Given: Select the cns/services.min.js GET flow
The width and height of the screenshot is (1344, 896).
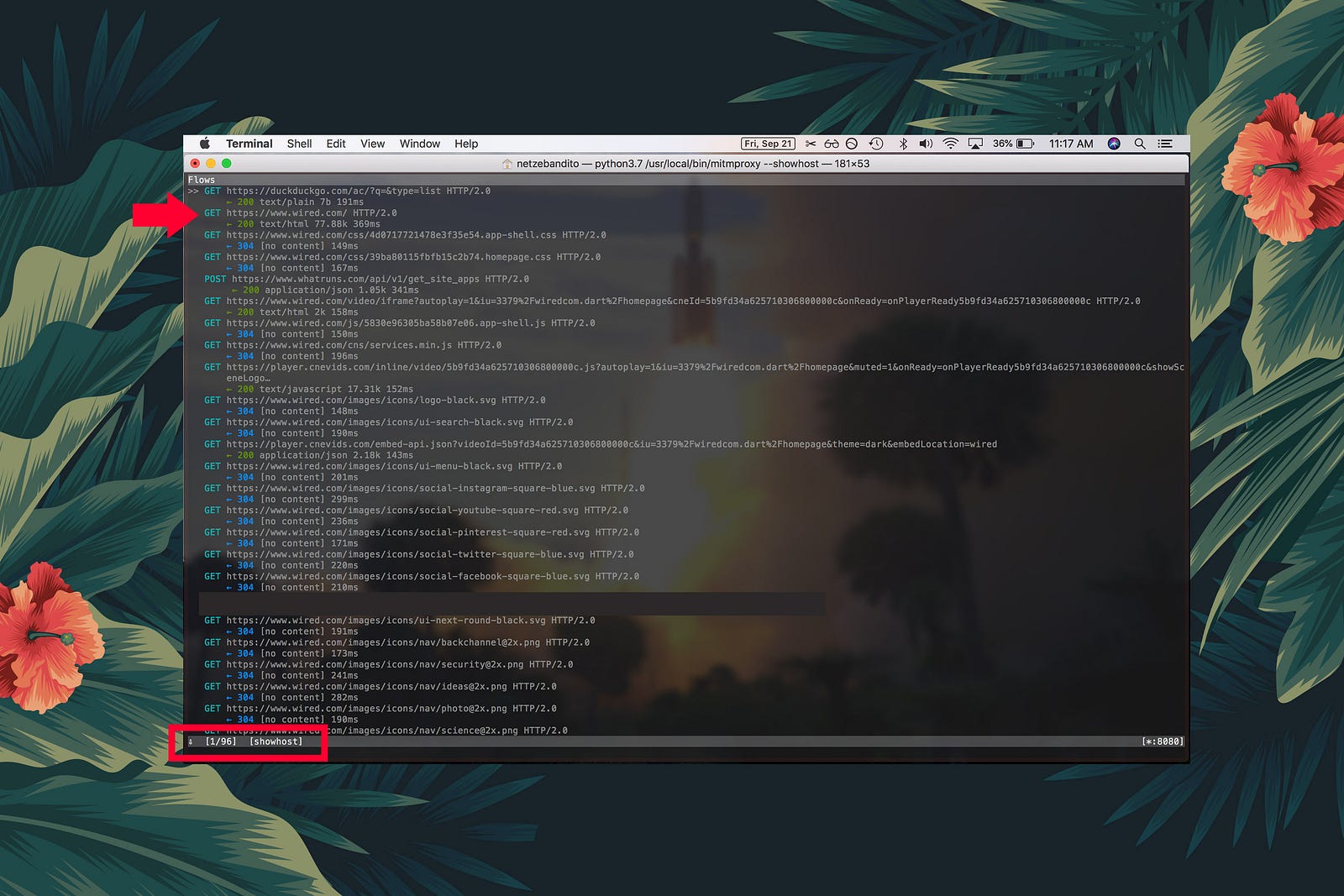Looking at the screenshot, I should click(353, 345).
